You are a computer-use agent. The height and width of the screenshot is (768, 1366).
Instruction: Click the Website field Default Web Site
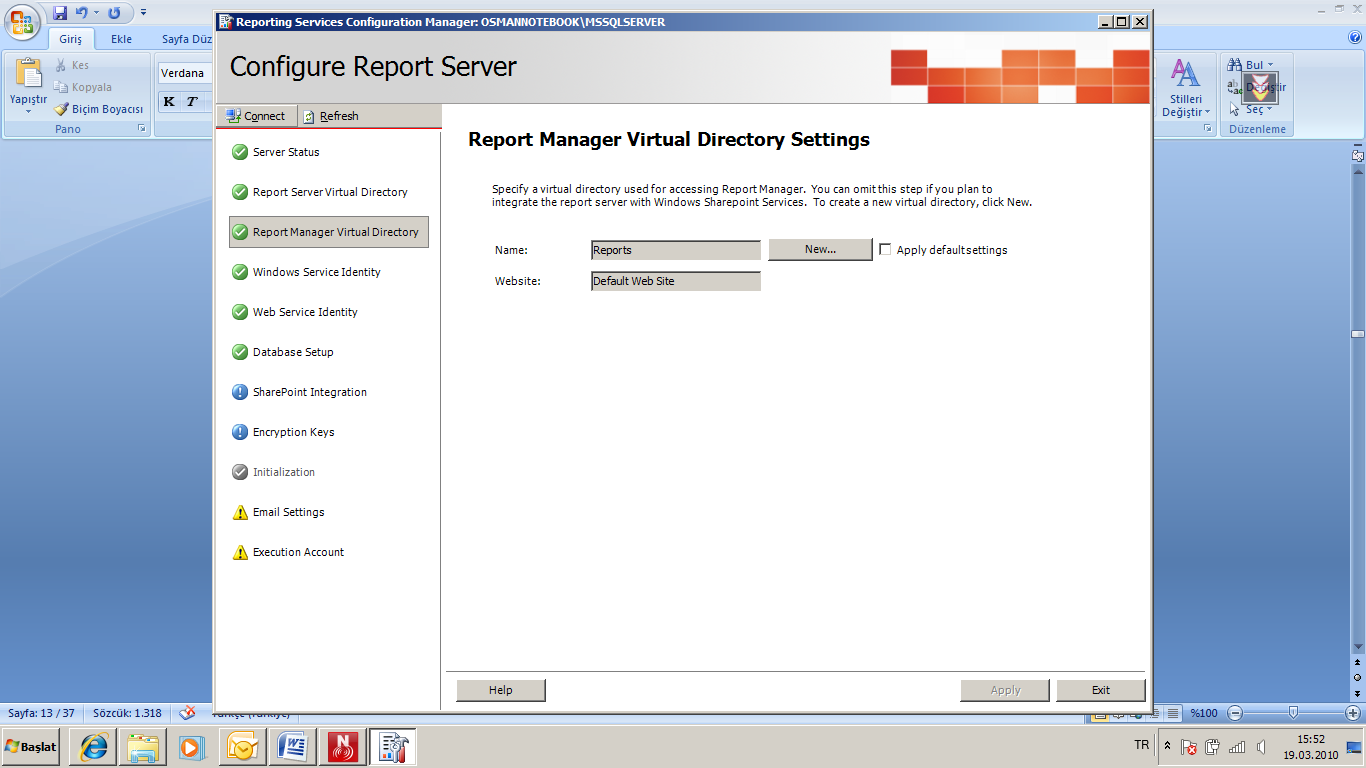coord(676,281)
